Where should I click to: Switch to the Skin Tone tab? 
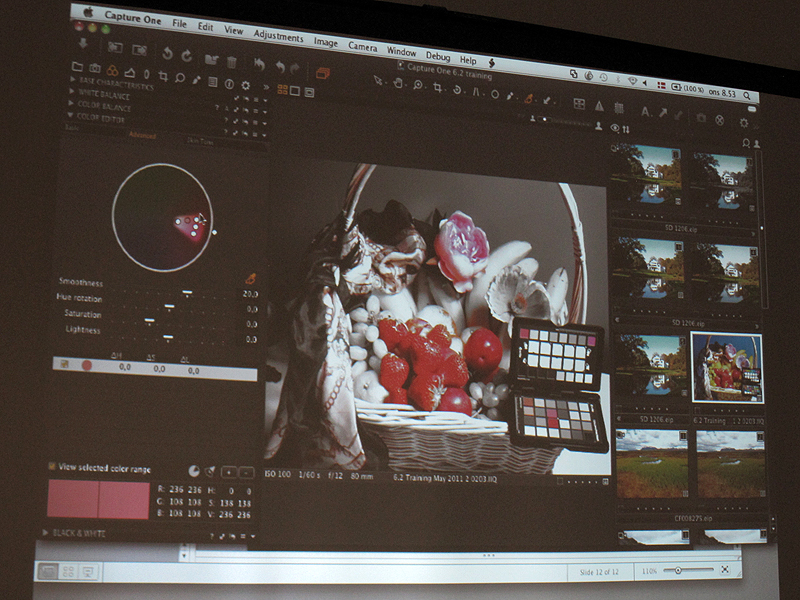click(x=201, y=141)
